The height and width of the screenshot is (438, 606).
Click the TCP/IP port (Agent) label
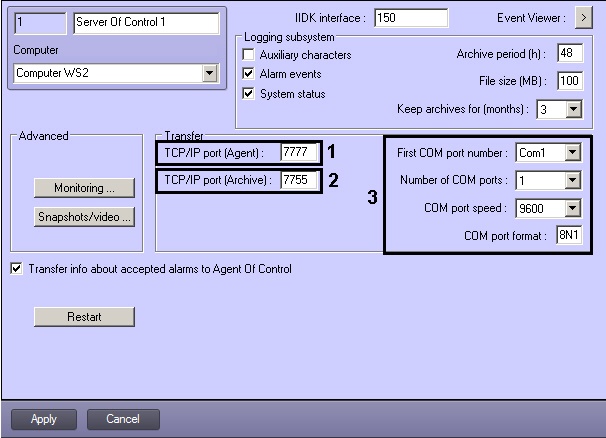(x=214, y=153)
